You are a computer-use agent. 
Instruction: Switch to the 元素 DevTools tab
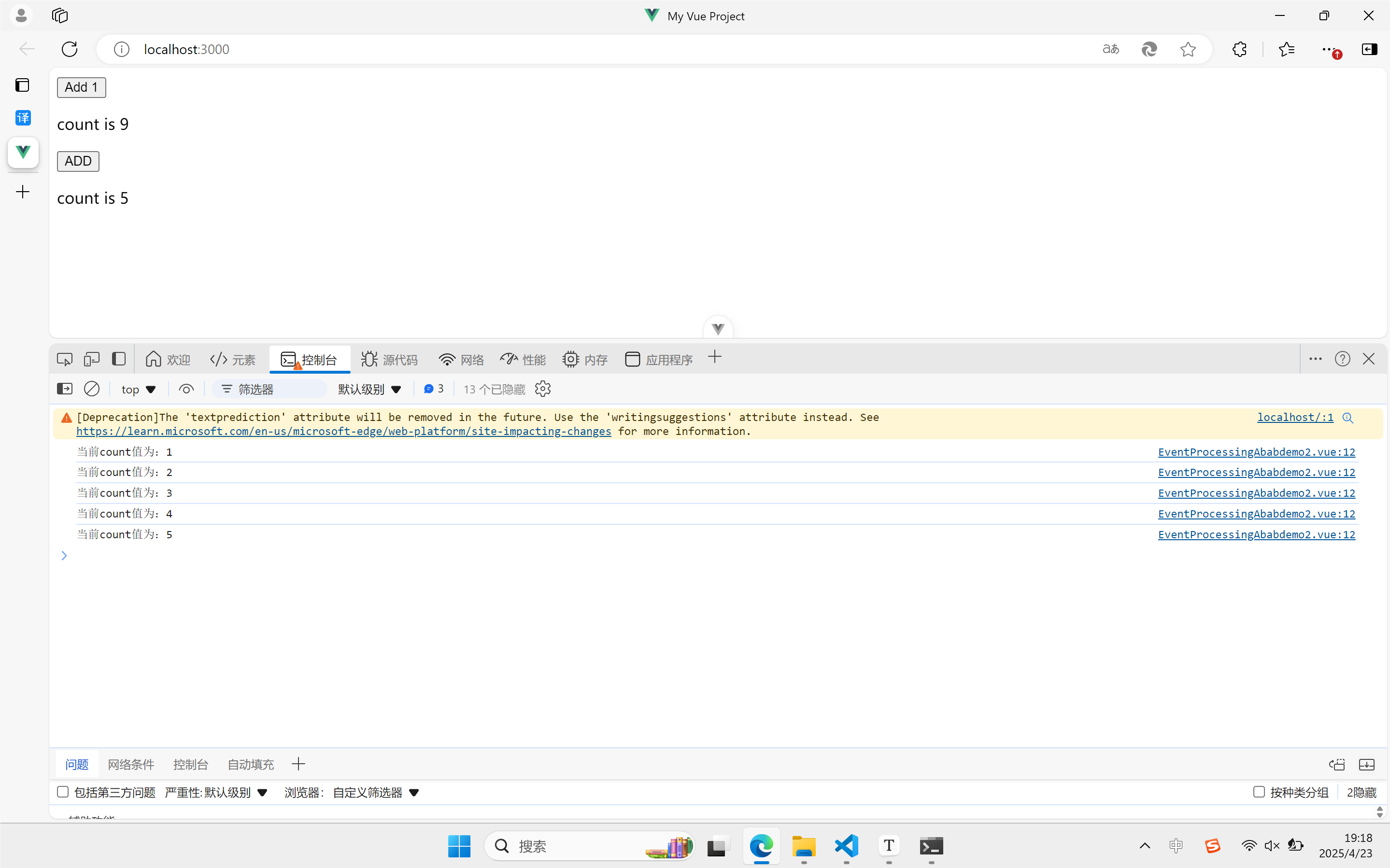tap(233, 359)
